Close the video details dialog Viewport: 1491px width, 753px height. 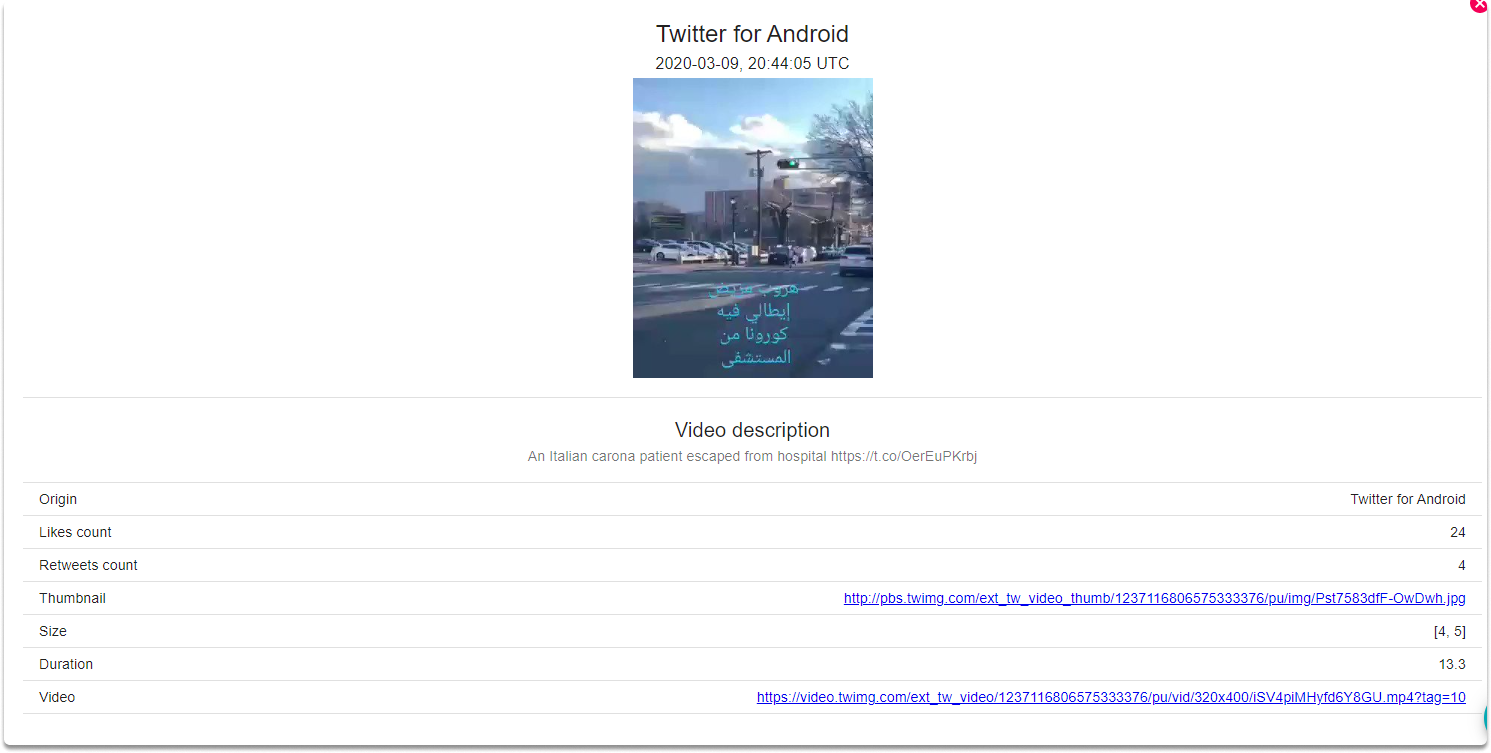(x=1481, y=4)
